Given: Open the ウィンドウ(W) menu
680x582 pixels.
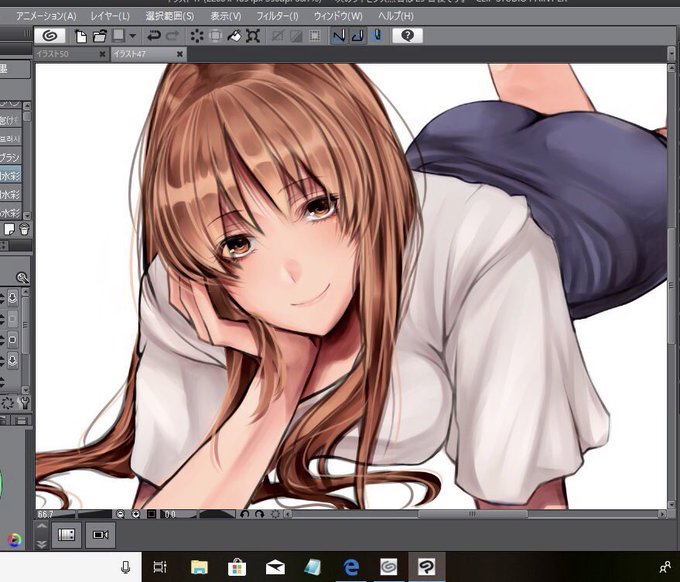Looking at the screenshot, I should 338,16.
